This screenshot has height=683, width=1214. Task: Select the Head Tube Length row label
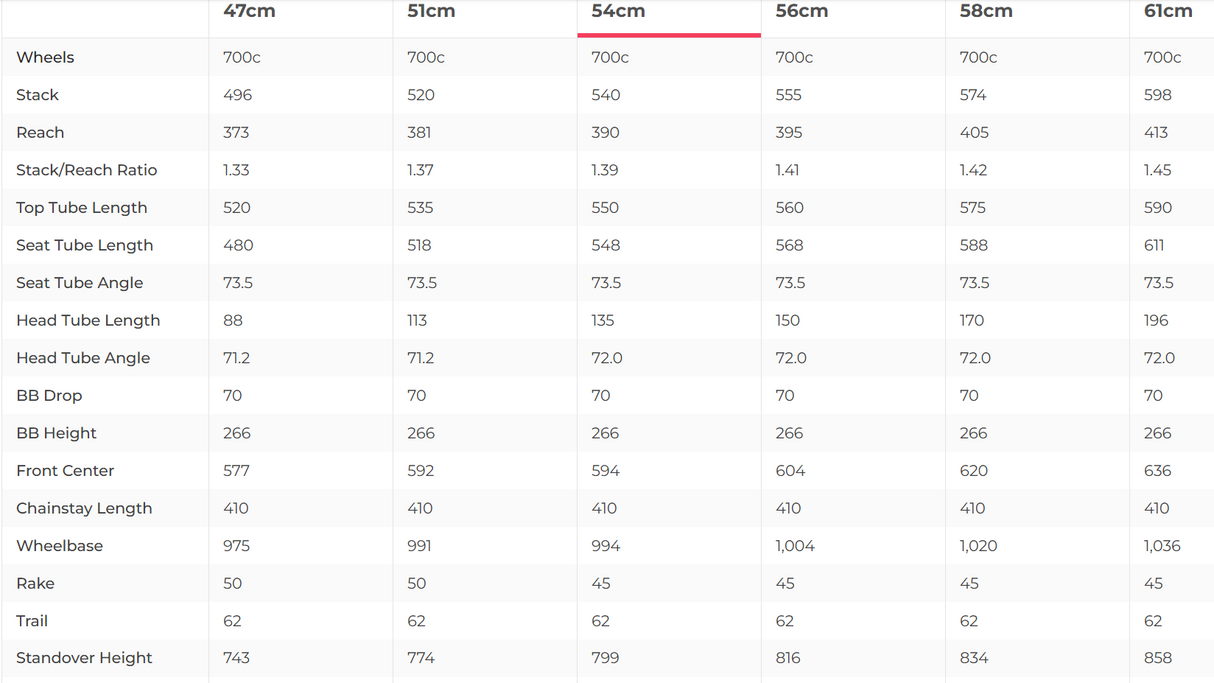88,321
